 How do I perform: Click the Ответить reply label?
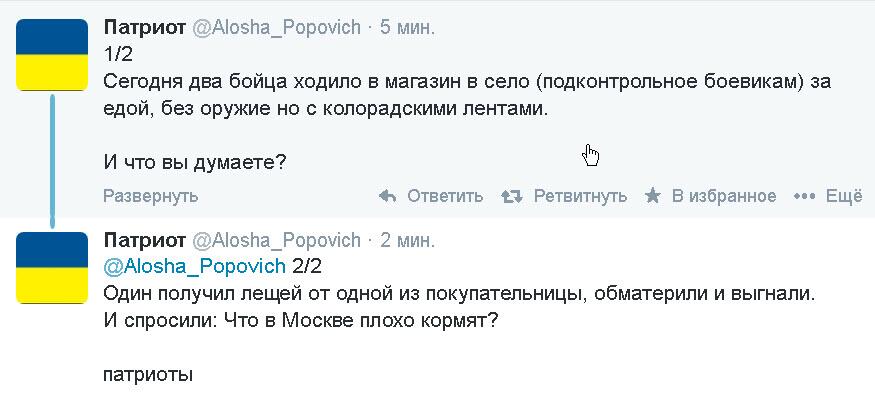(x=445, y=196)
